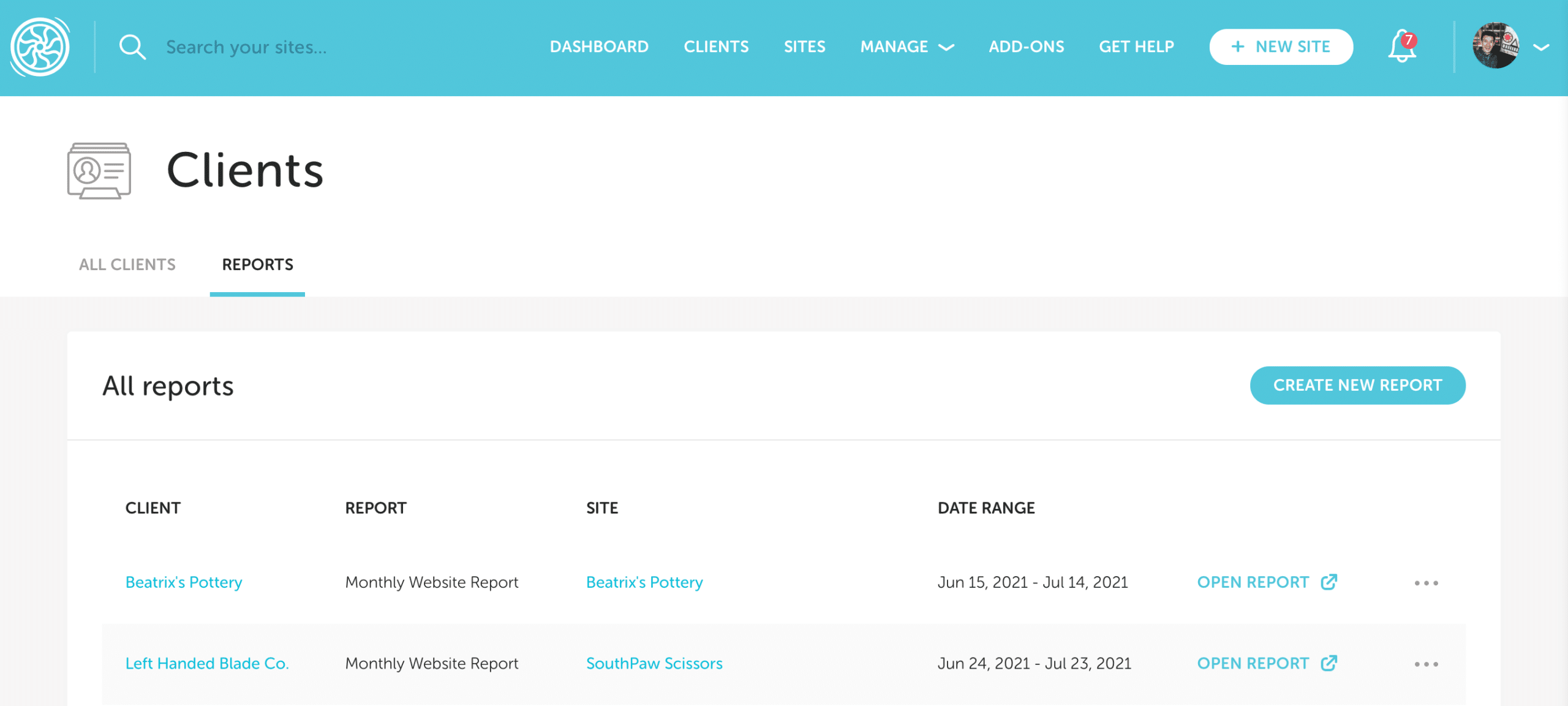Focus the Search your sites field
1568x706 pixels.
[246, 47]
